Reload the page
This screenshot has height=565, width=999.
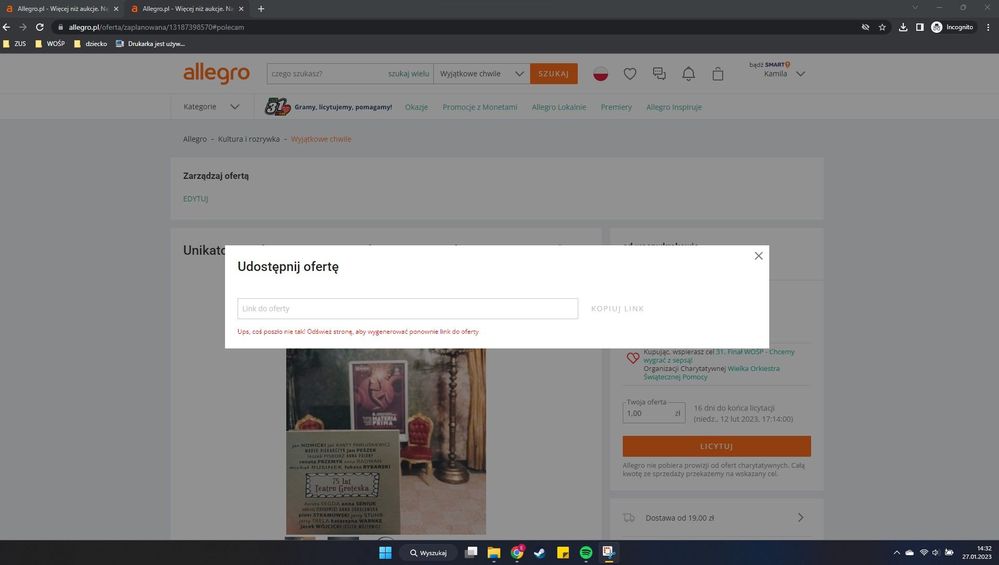pos(40,27)
